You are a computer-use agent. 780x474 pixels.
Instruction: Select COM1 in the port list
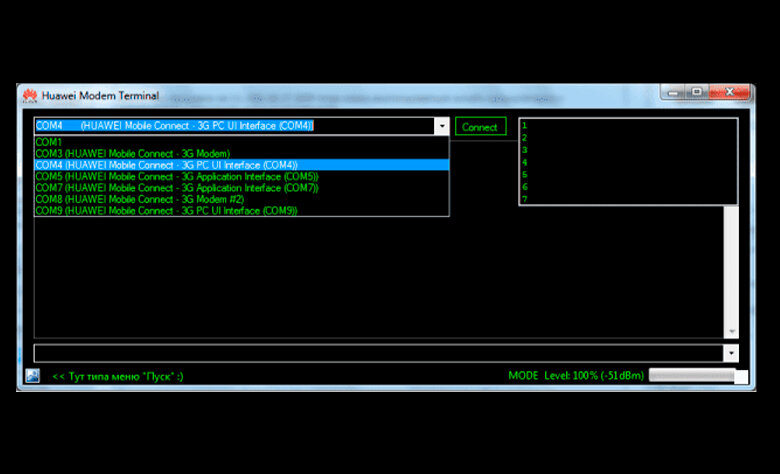[242, 142]
